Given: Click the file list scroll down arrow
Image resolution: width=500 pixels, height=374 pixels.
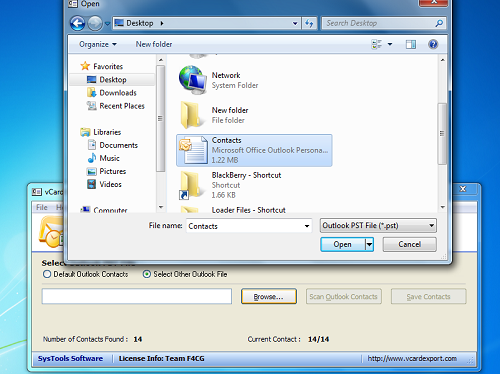Looking at the screenshot, I should click(442, 207).
